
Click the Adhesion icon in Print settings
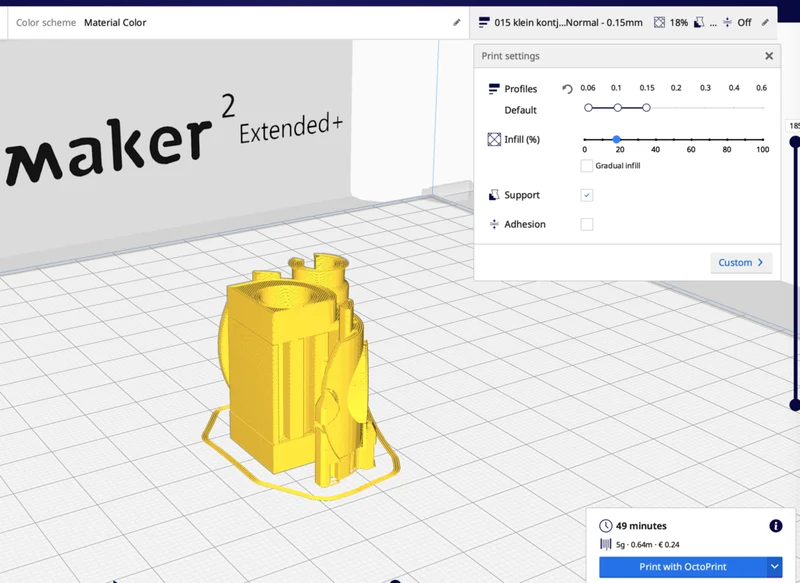(x=494, y=224)
